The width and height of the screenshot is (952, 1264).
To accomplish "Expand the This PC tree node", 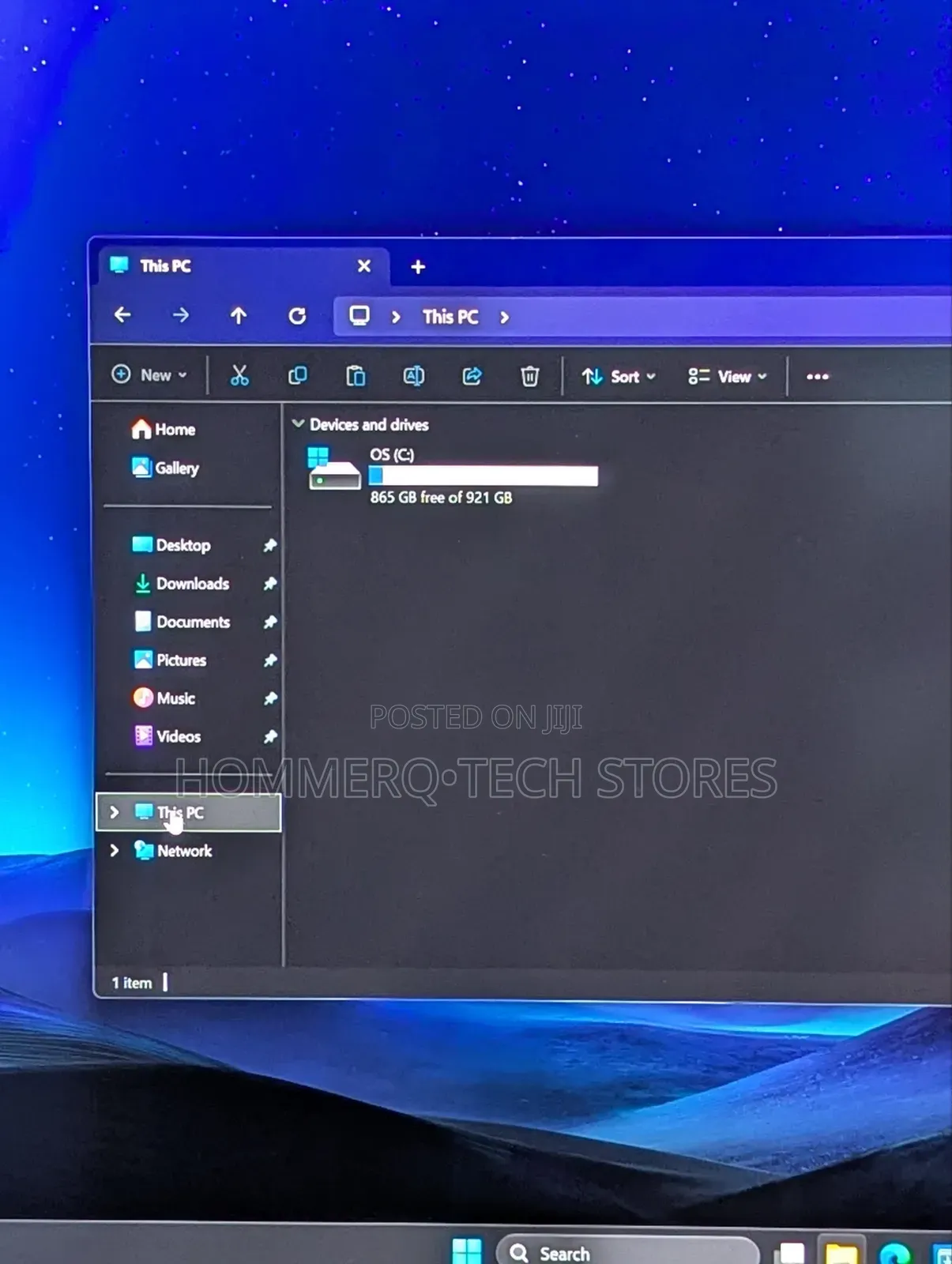I will click(115, 812).
